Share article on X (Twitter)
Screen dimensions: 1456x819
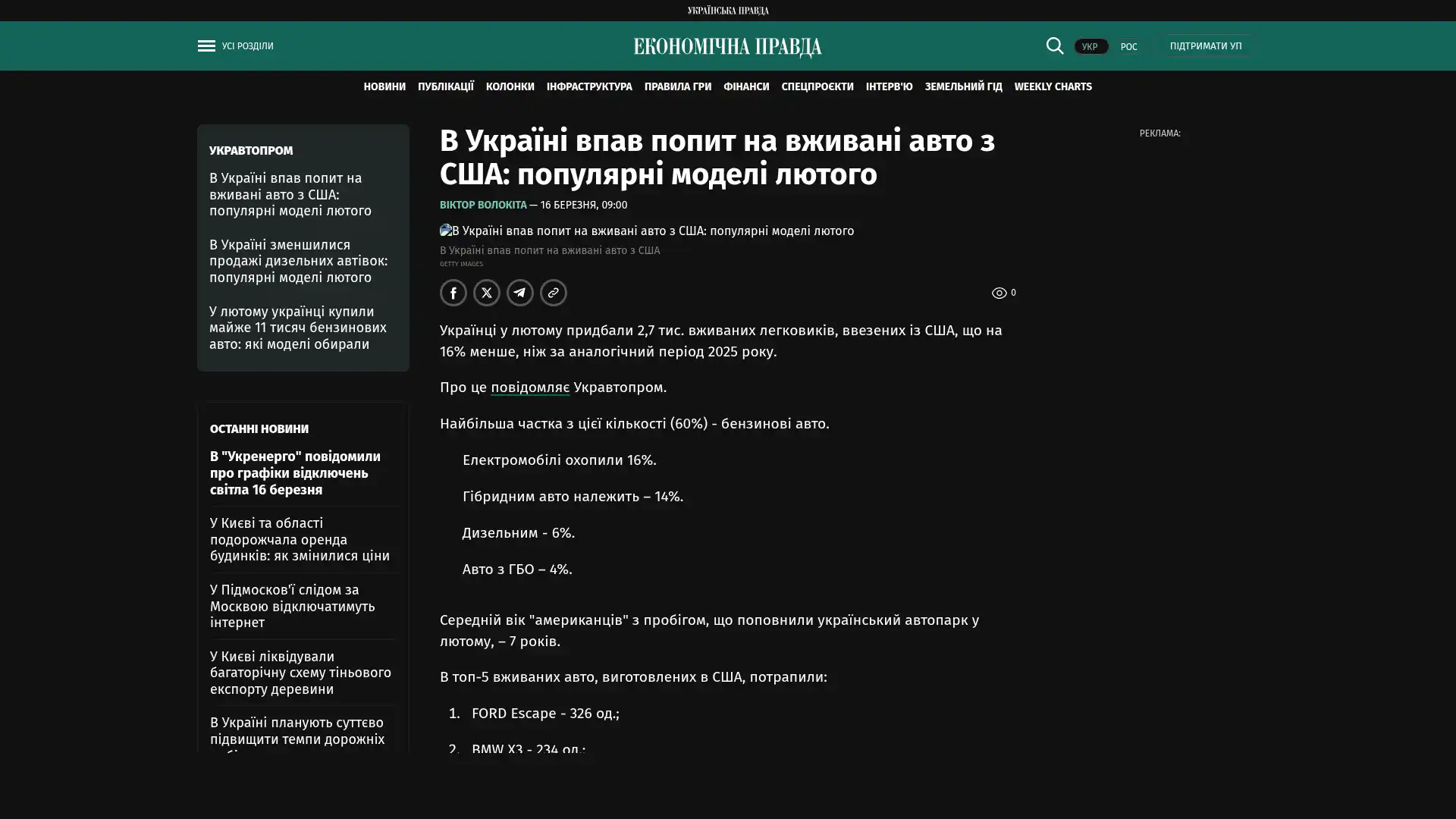click(487, 293)
